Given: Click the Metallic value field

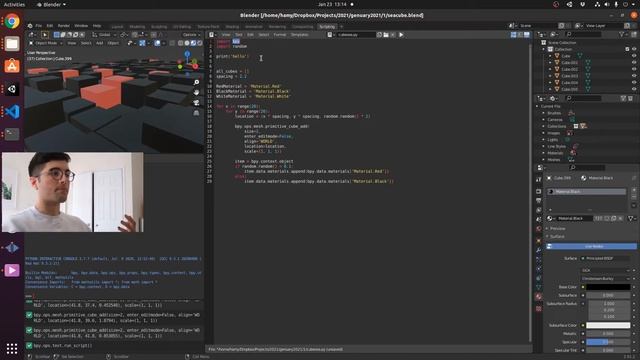Looking at the screenshot, I should [x=608, y=334].
